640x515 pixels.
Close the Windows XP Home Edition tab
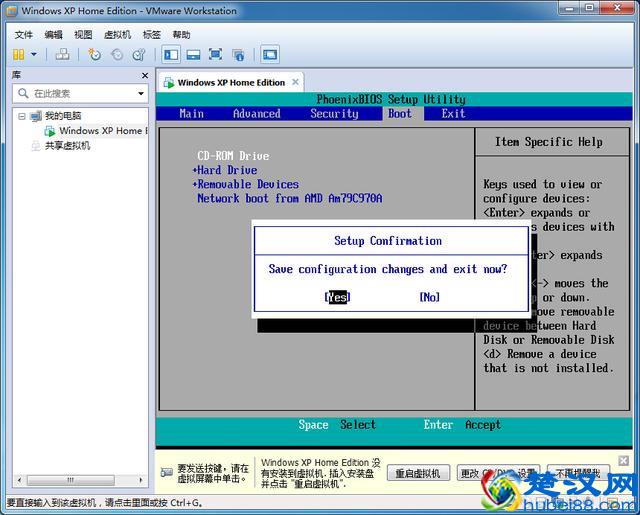(x=296, y=82)
